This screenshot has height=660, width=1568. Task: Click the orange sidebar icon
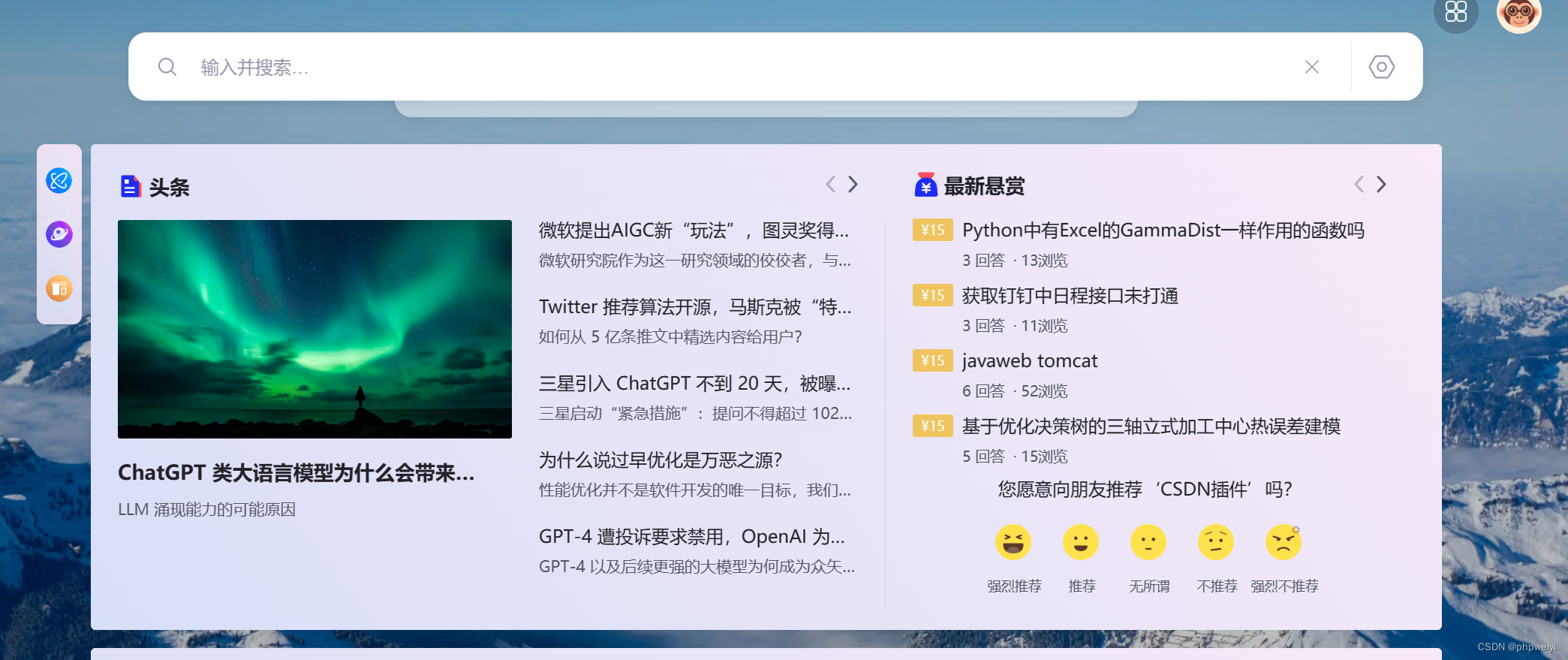click(59, 288)
